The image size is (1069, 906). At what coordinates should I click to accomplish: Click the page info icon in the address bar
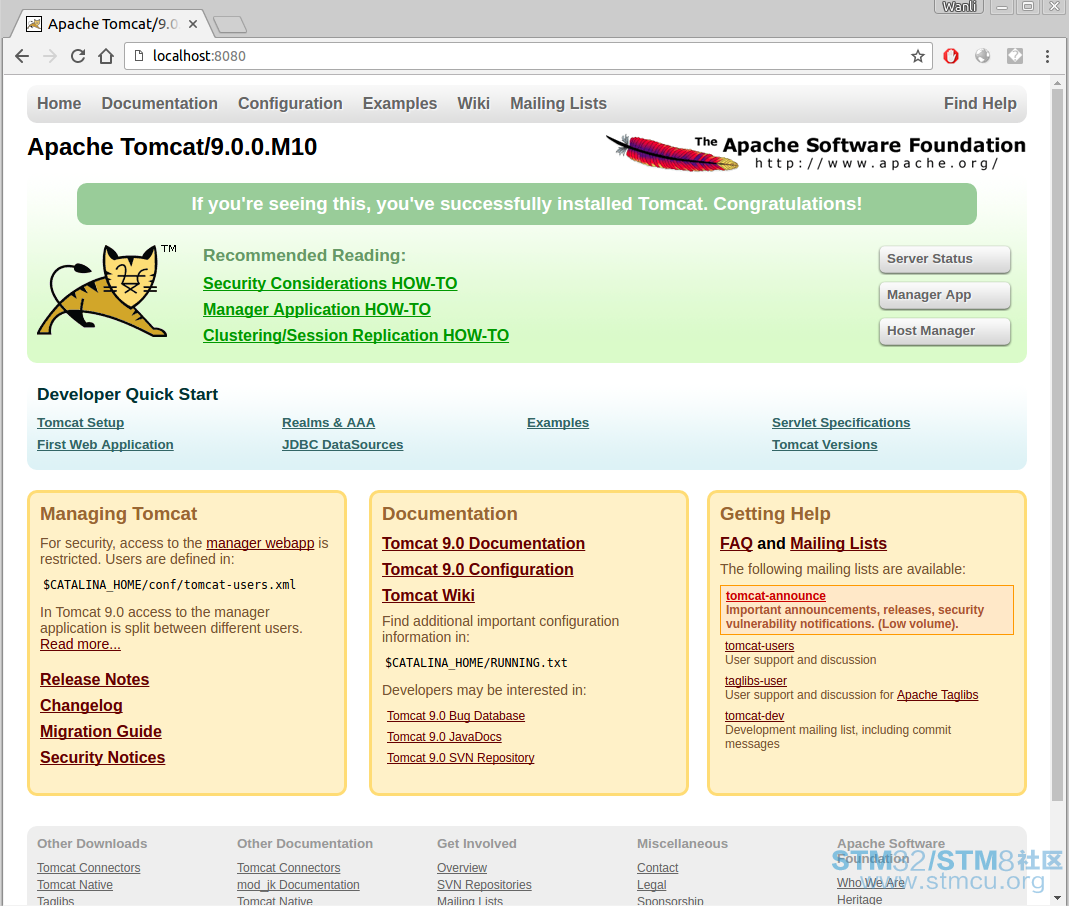[139, 56]
